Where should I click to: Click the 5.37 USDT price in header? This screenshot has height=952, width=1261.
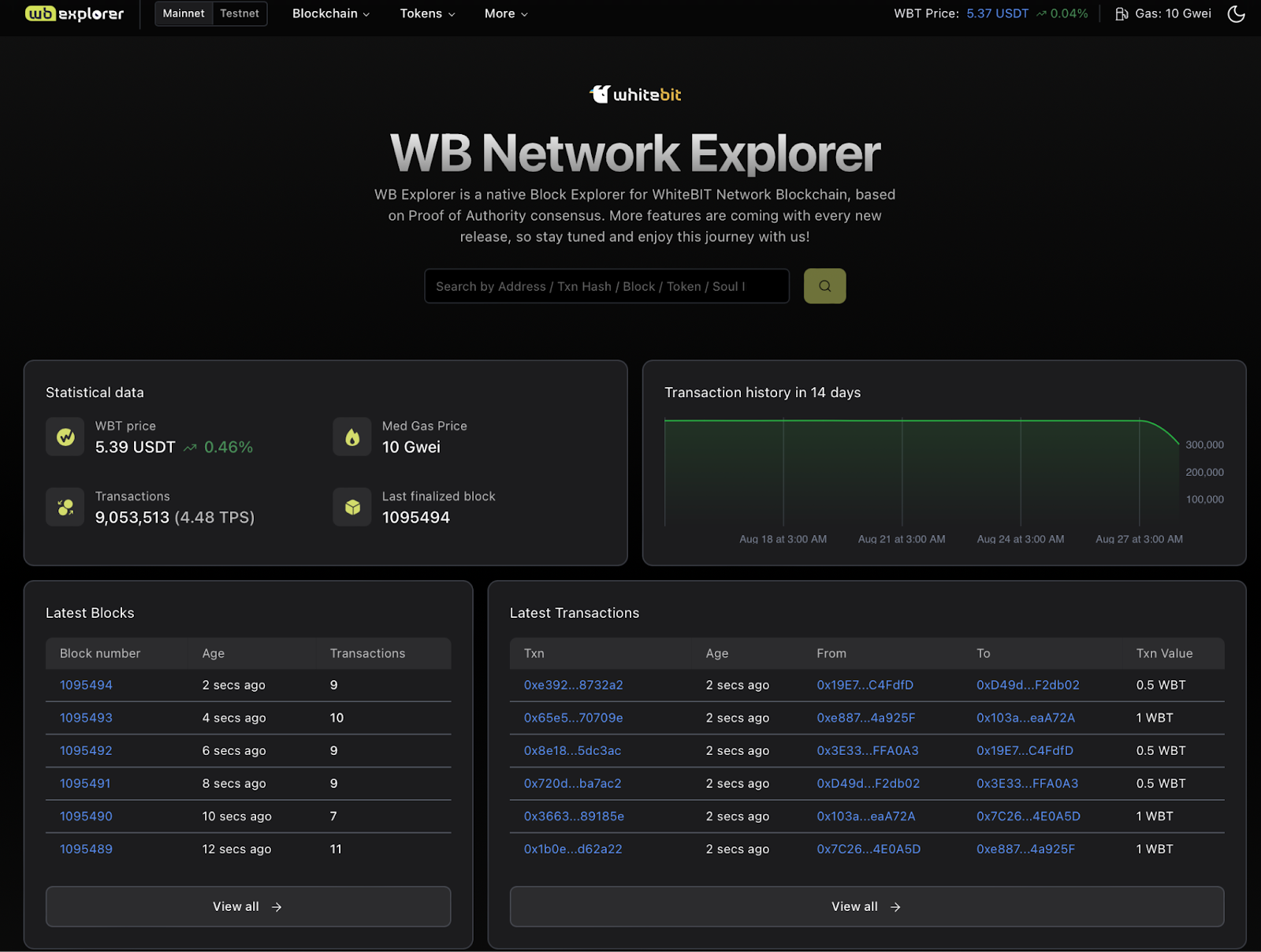click(998, 13)
